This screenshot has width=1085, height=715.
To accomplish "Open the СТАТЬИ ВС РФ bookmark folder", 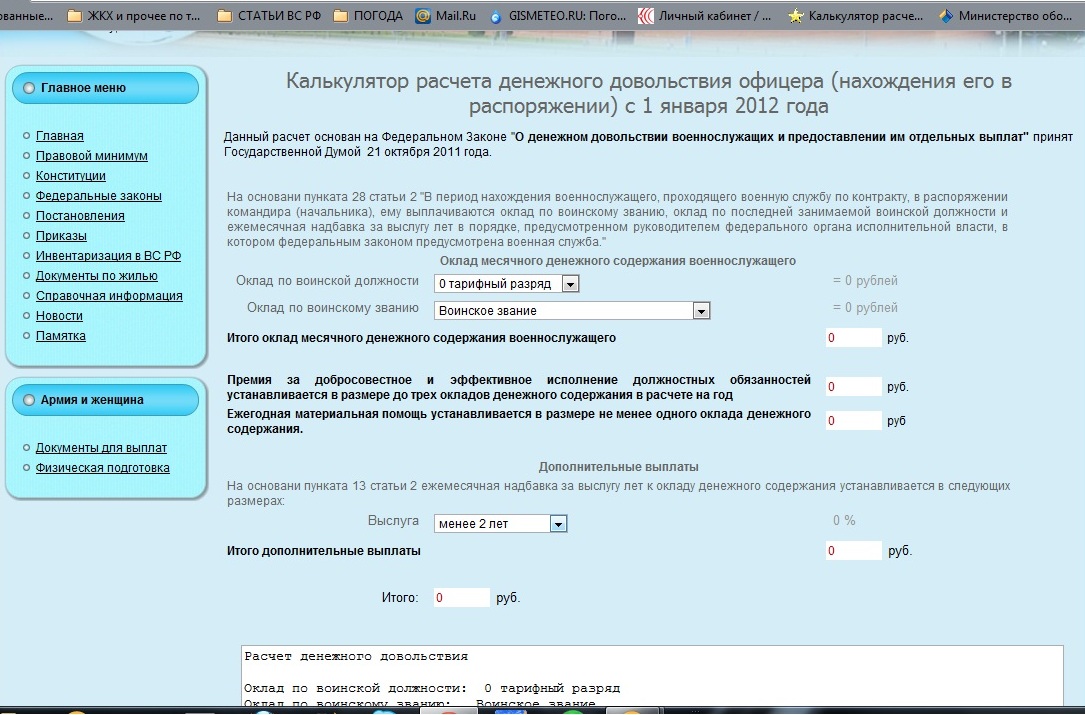I will (x=268, y=16).
